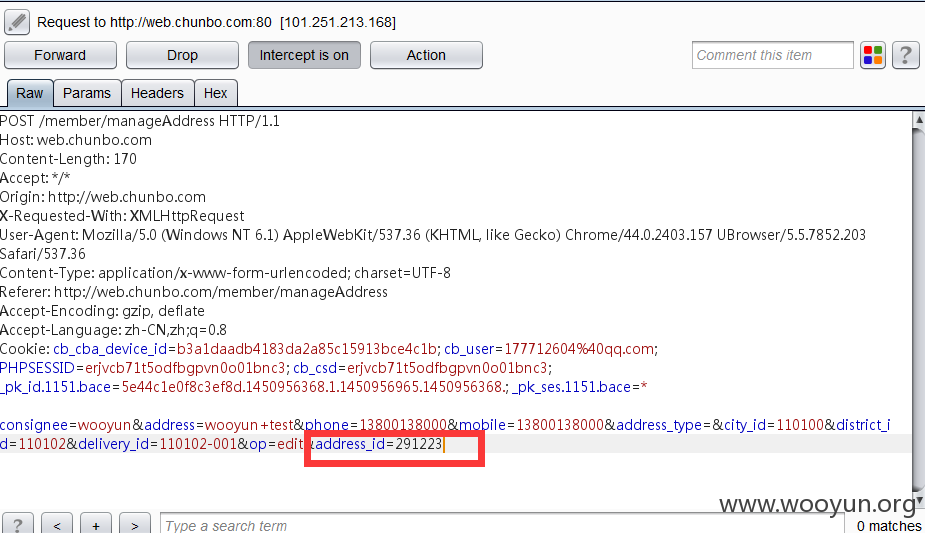925x533 pixels.
Task: Click the pencil edit target icon
Action: click(x=17, y=22)
